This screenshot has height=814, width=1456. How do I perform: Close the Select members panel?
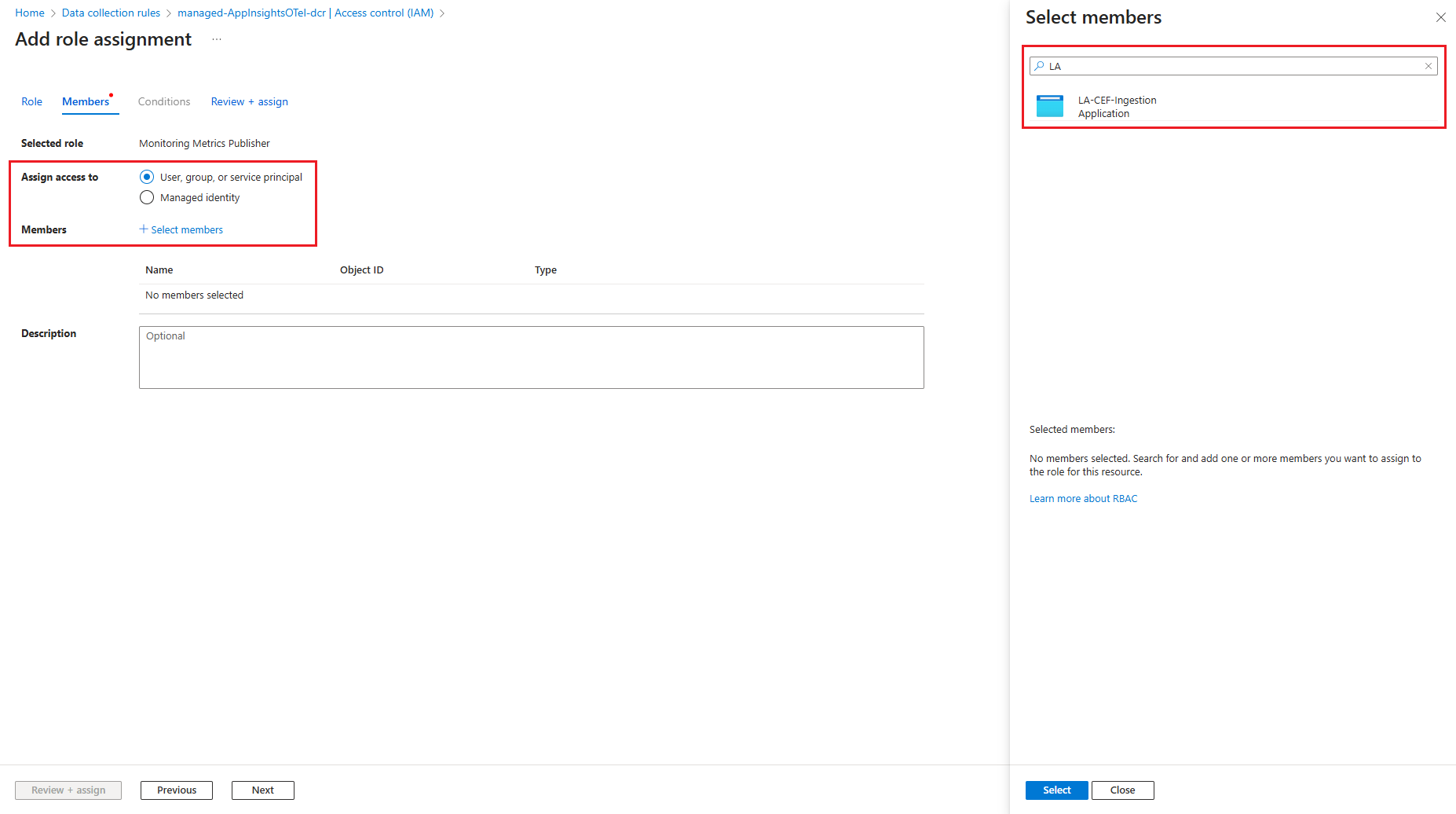pyautogui.click(x=1440, y=17)
